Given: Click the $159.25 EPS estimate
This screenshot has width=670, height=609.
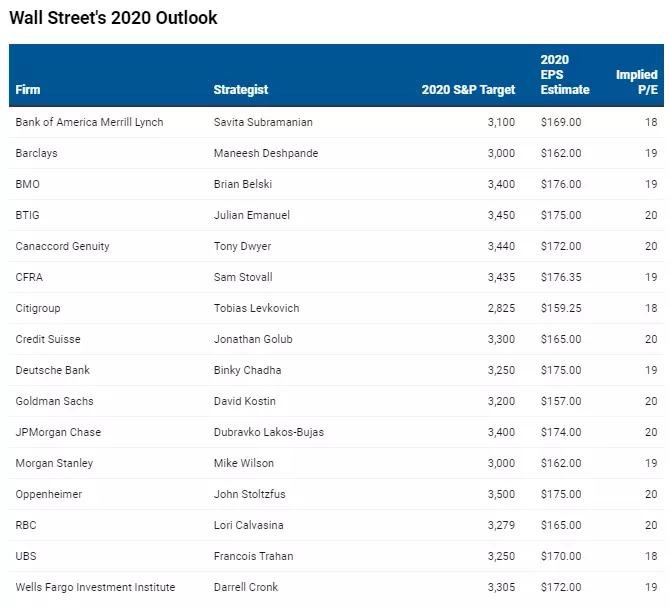Looking at the screenshot, I should [561, 308].
